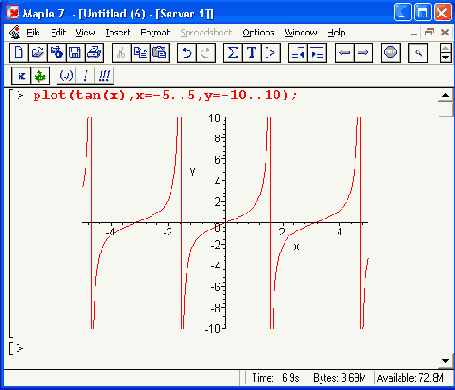Screen dimensions: 455x390
Task: Insert text with the T button
Action: pos(252,53)
